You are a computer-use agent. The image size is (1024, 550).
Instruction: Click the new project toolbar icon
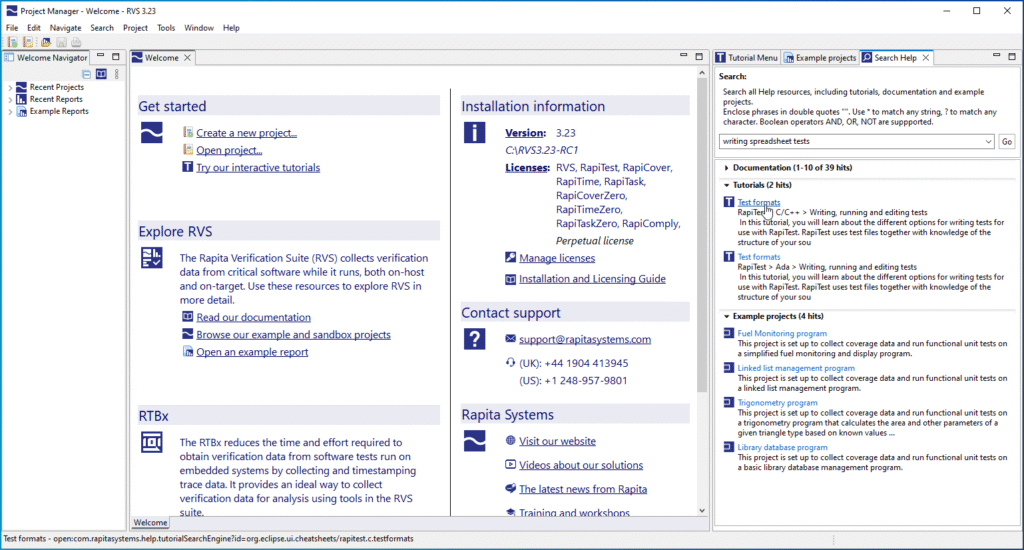(12, 42)
